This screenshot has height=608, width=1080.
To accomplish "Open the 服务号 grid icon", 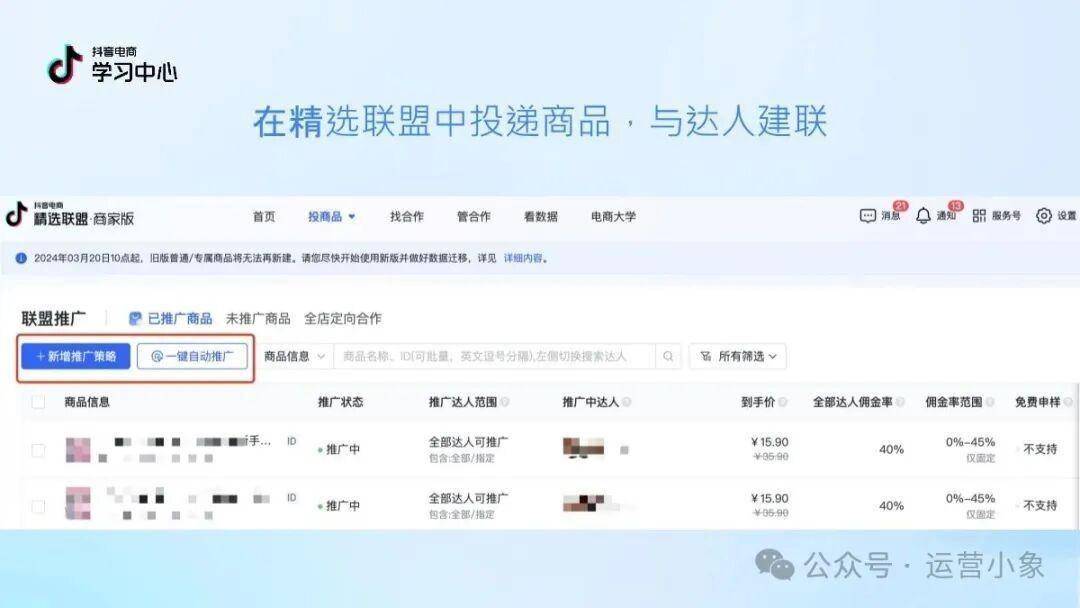I will tap(979, 216).
